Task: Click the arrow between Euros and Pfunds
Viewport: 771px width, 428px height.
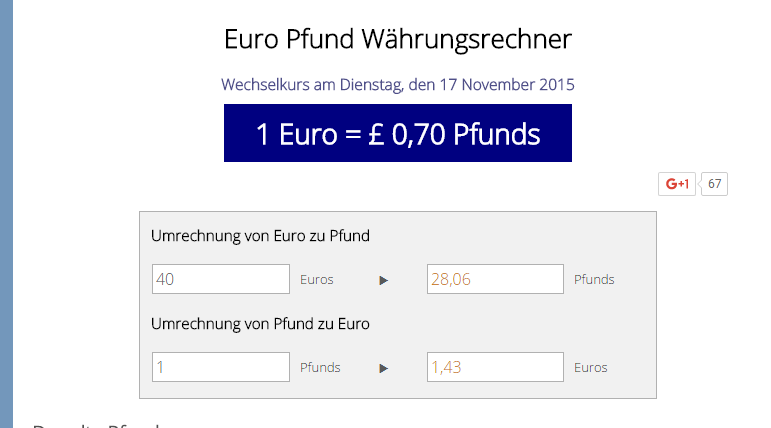Action: click(x=383, y=280)
